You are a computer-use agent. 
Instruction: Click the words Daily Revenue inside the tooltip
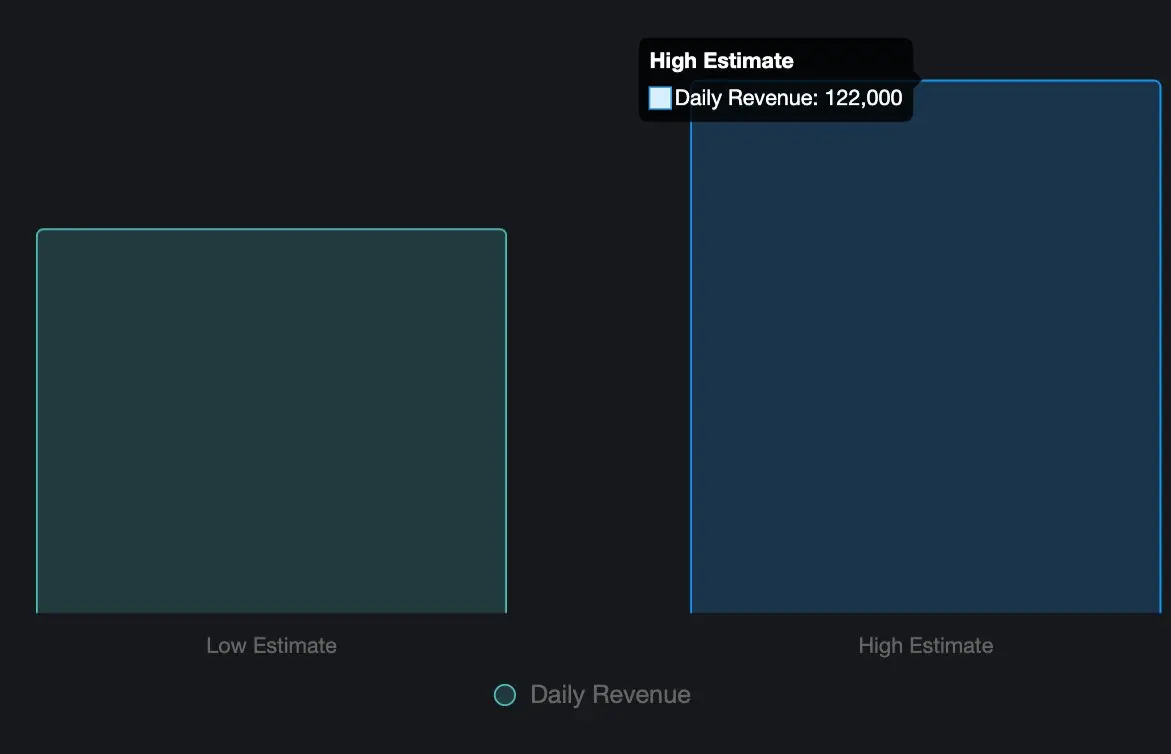point(743,98)
